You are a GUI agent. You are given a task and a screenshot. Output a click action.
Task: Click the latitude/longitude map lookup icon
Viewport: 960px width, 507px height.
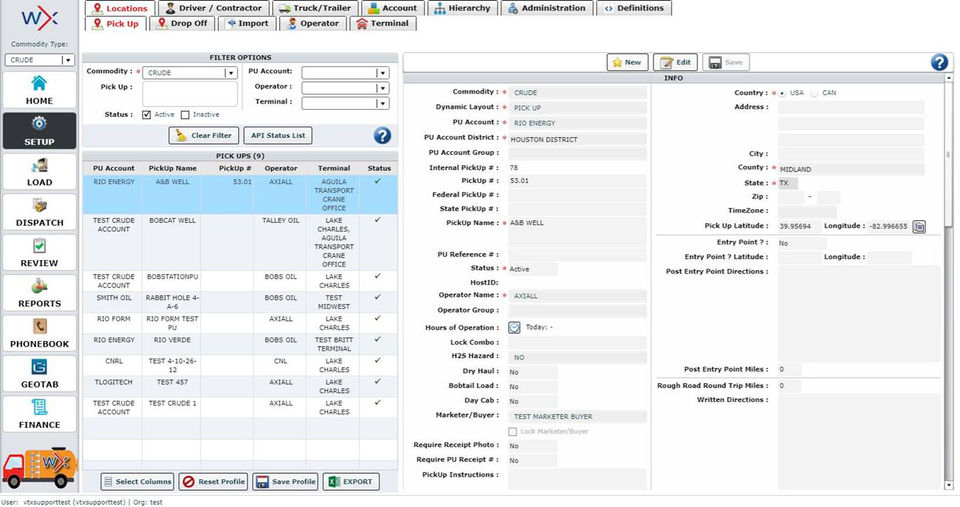coord(919,227)
